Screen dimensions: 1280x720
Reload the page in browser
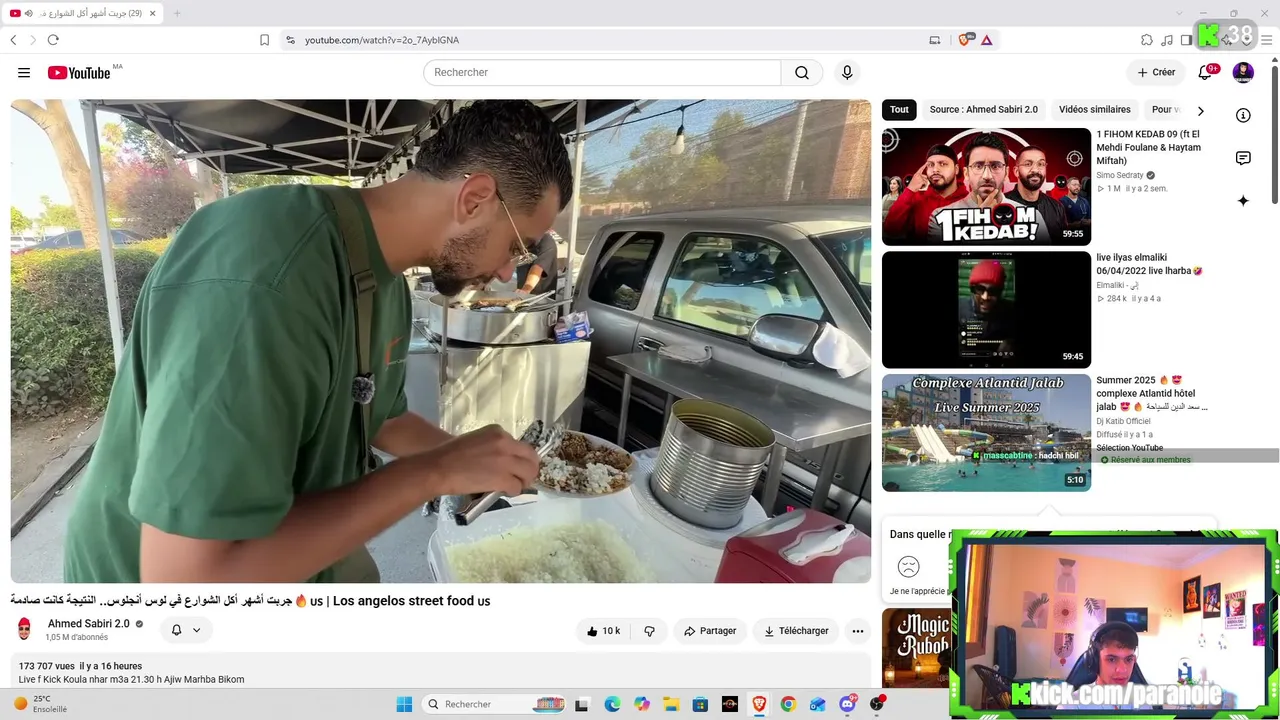(53, 40)
